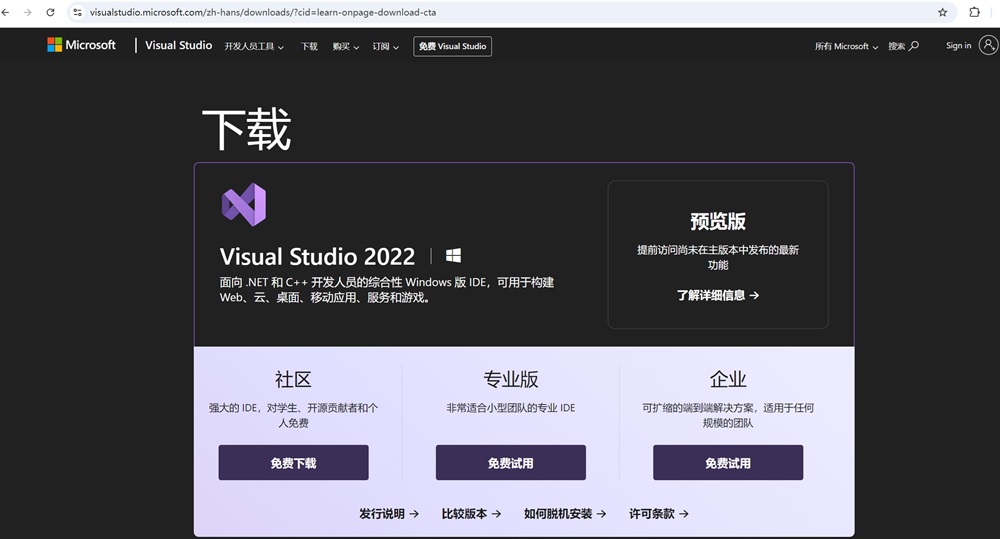Click the browser forward arrow
Screen dimensions: 1000x539
coord(27,12)
